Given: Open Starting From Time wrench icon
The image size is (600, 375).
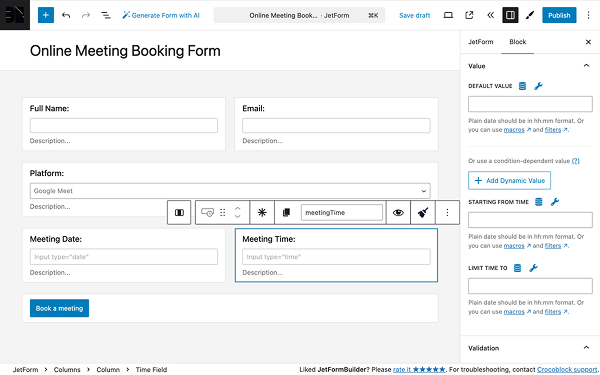Looking at the screenshot, I should (x=555, y=202).
